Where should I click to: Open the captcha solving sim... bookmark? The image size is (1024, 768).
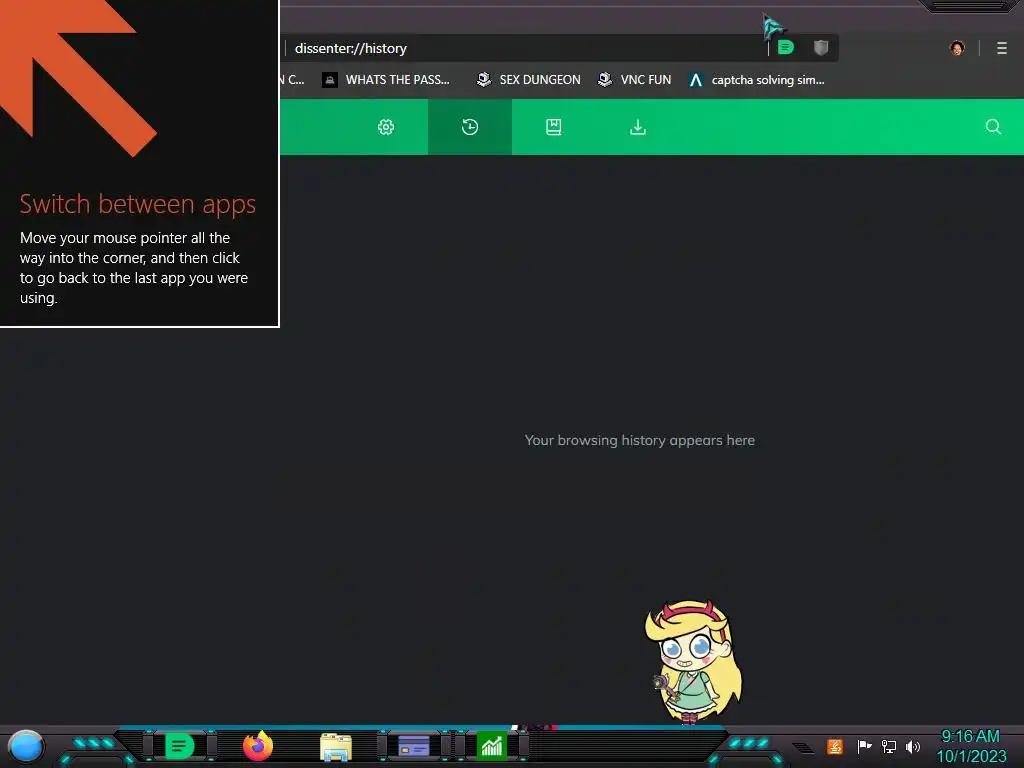click(x=756, y=80)
